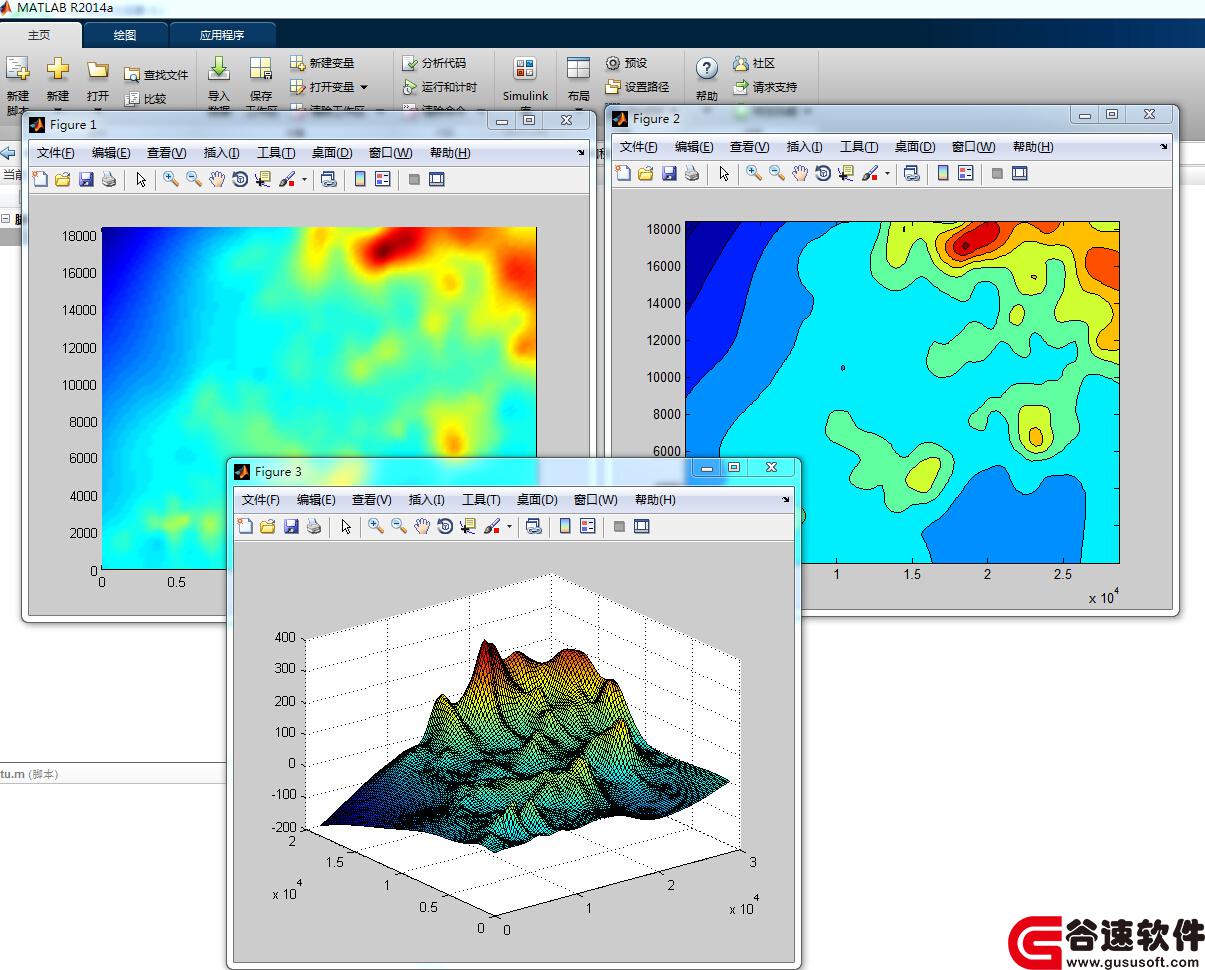Toggle Insert Colorbar in Figure 1 toolbar
1205x970 pixels.
tap(360, 180)
